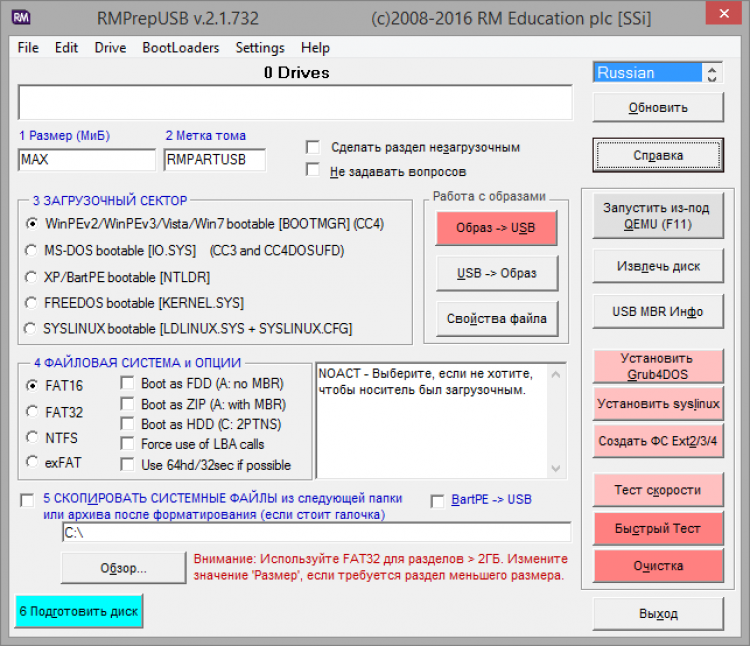Enable the BartPE -> USB checkbox
The image size is (750, 646).
pos(437,502)
